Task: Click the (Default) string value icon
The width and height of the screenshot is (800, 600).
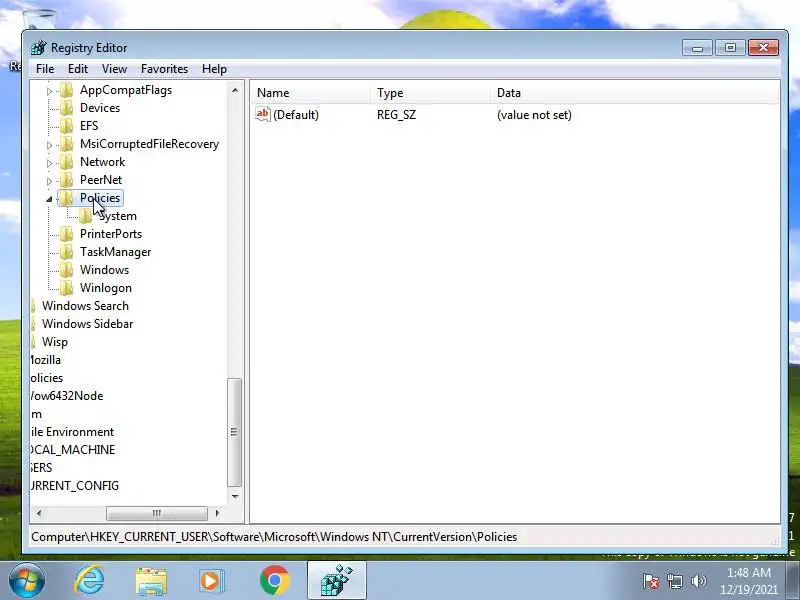Action: (263, 114)
